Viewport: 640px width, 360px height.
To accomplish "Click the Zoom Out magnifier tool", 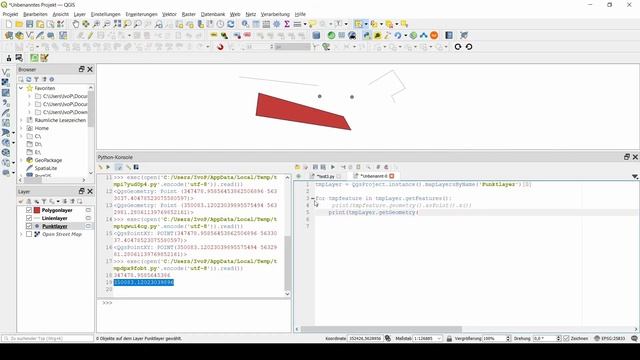I will pos(107,24).
